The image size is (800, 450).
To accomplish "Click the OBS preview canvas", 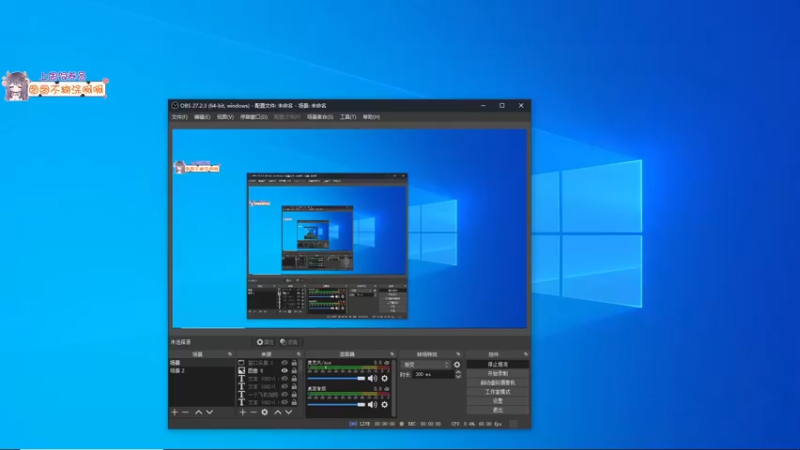I will [x=349, y=229].
